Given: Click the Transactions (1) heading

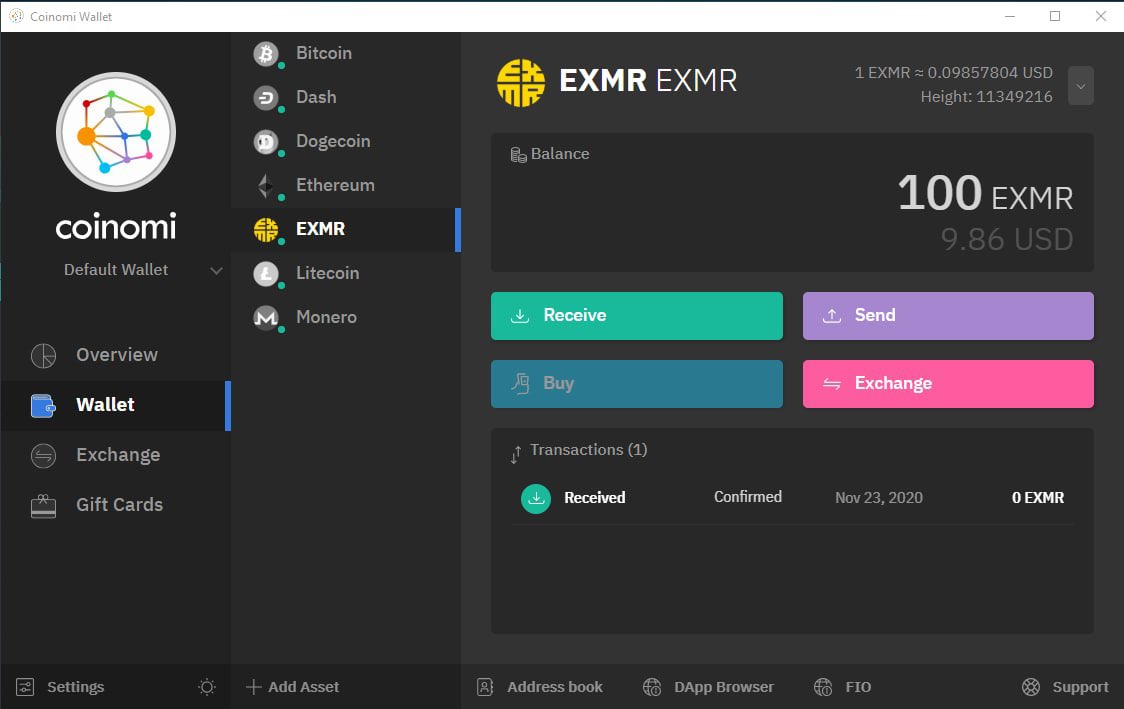Looking at the screenshot, I should coord(589,450).
